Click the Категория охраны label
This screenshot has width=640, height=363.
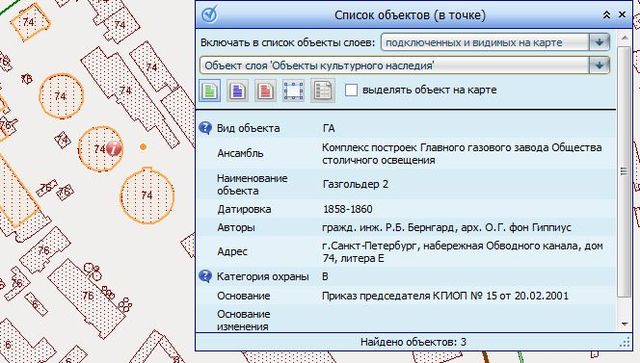pyautogui.click(x=262, y=276)
